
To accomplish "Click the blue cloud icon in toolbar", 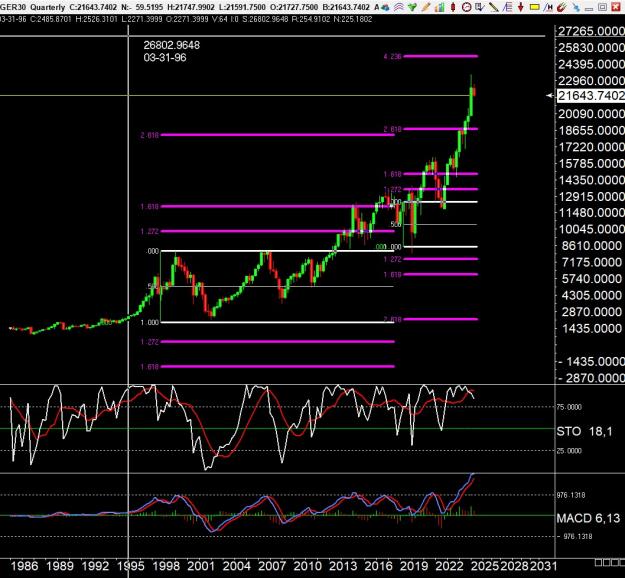I will click(x=385, y=7).
